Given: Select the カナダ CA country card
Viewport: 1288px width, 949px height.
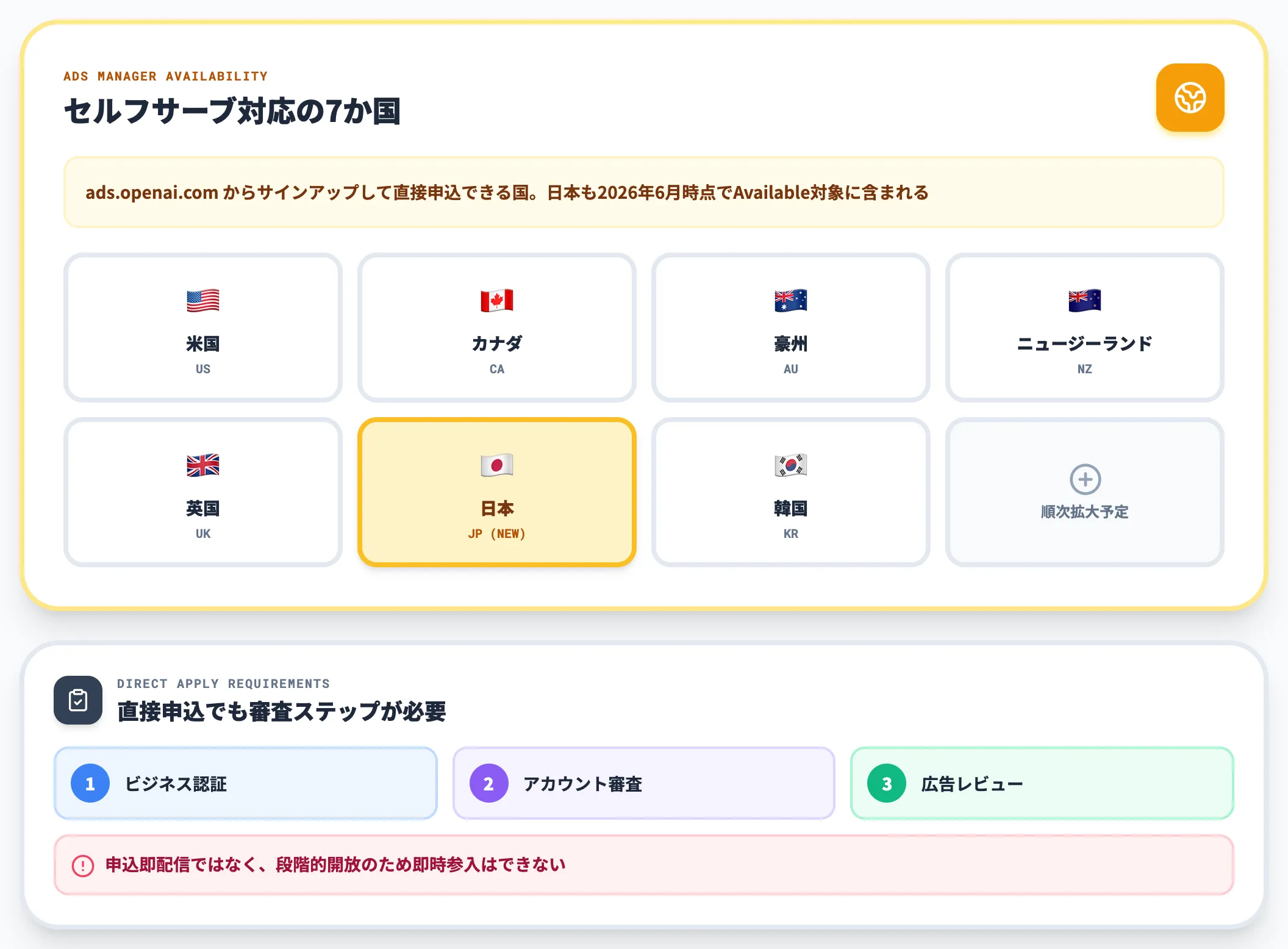Looking at the screenshot, I should click(x=497, y=328).
